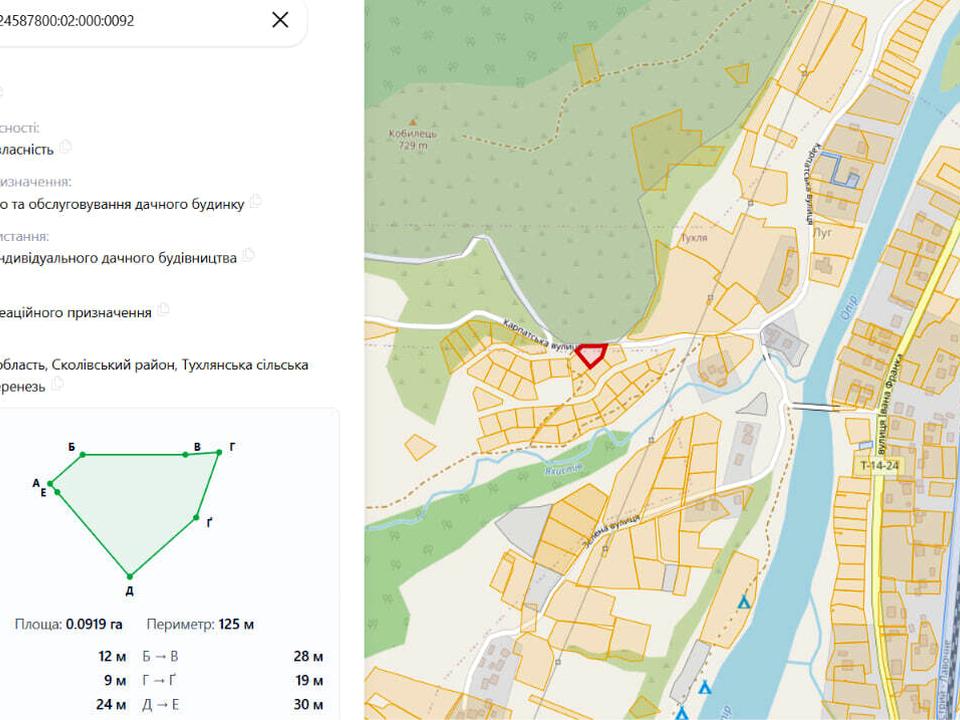Copy the address ending in Перенезь
This screenshot has height=720, width=960.
coord(57,384)
